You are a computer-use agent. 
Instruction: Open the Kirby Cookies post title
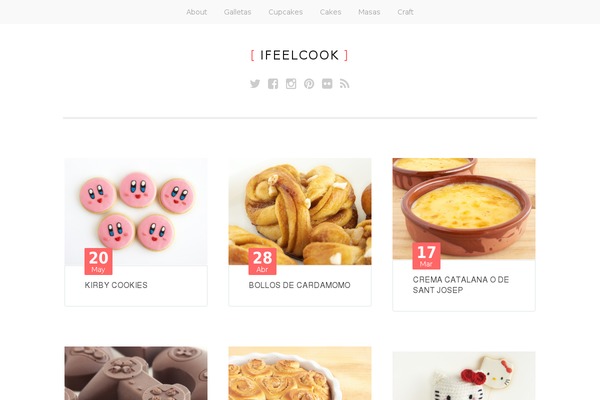[x=116, y=285]
